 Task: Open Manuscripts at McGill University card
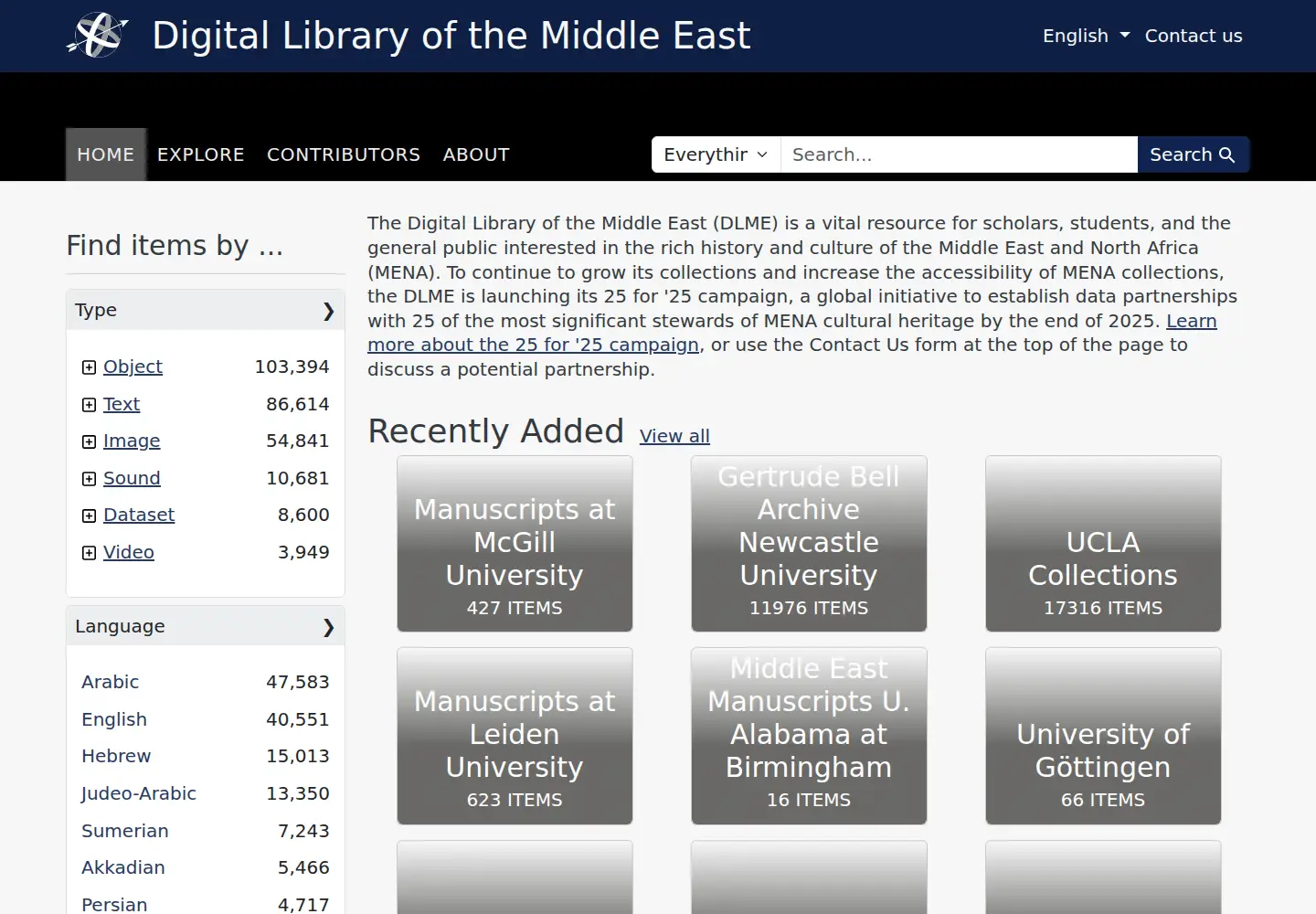coord(515,544)
